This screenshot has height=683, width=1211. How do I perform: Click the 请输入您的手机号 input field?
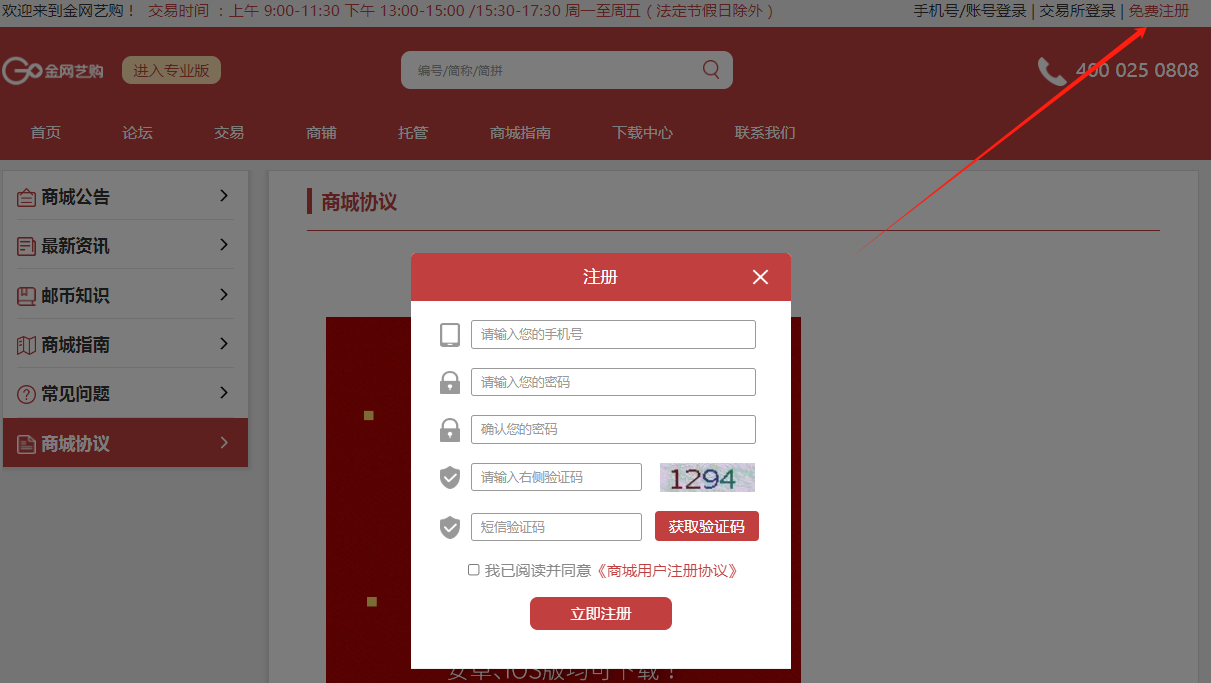pyautogui.click(x=613, y=335)
